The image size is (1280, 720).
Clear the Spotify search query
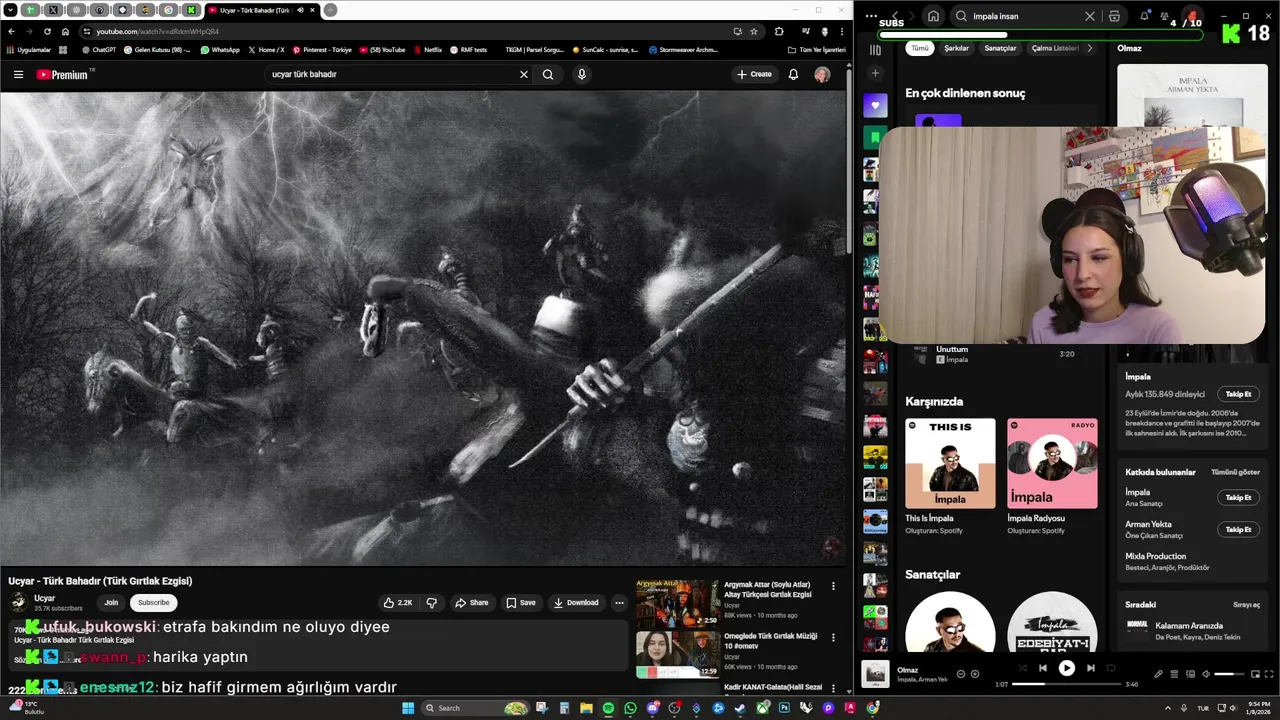[1090, 16]
